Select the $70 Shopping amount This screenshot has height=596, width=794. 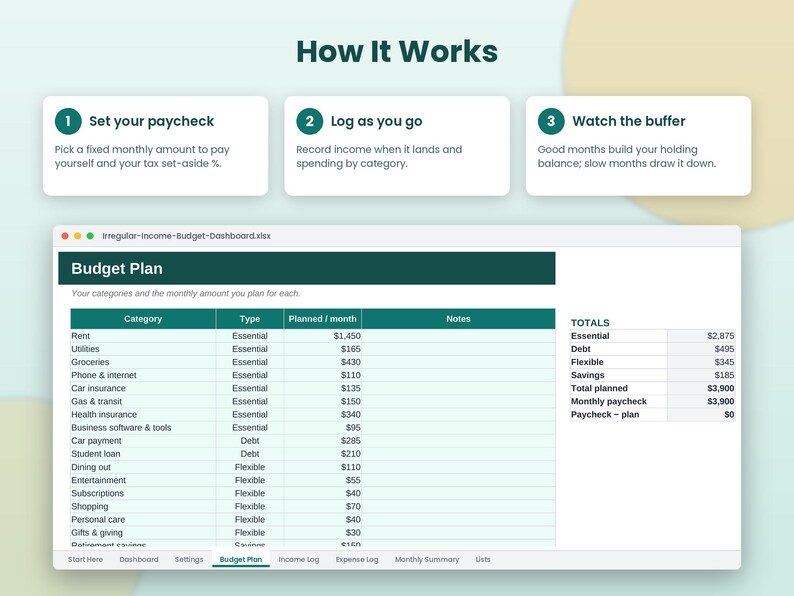point(323,507)
